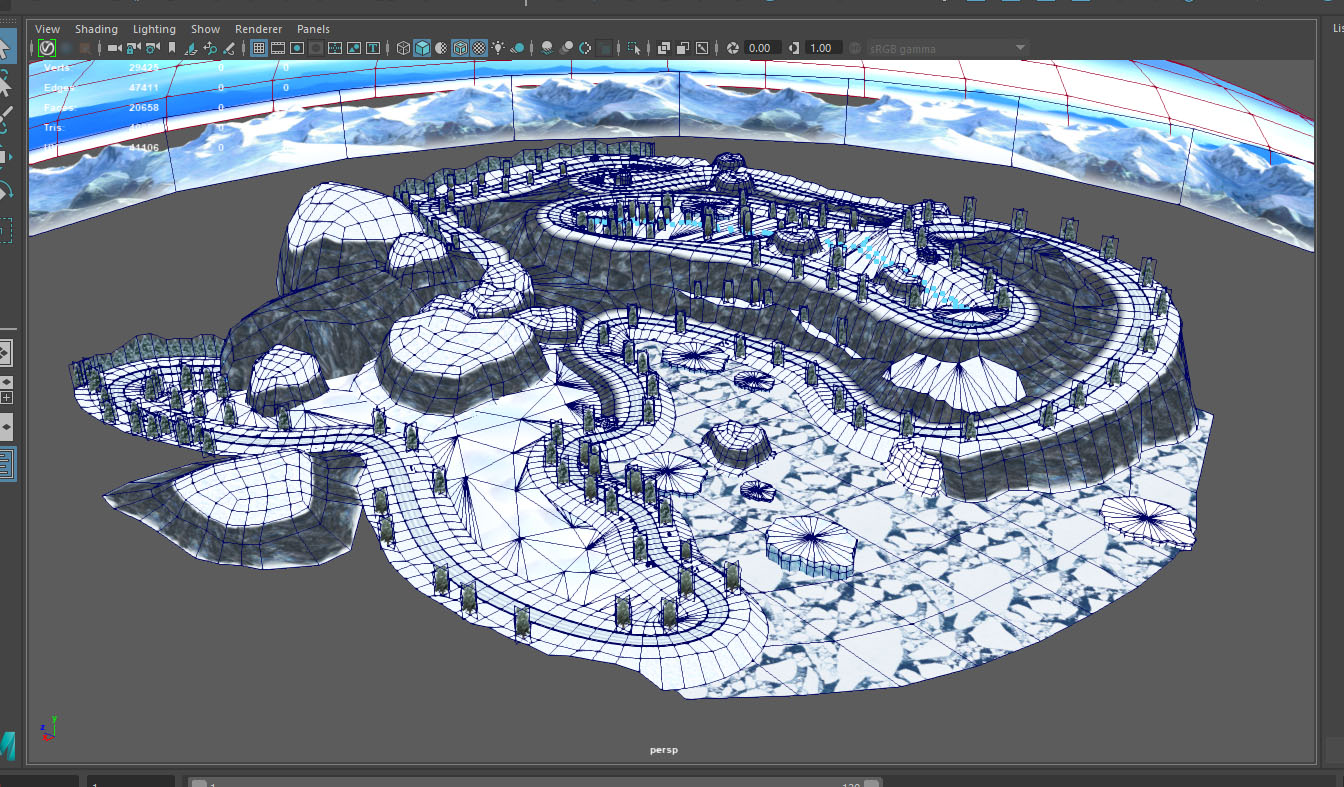This screenshot has width=1344, height=787.
Task: Open the Lighting panel menu
Action: click(x=154, y=29)
